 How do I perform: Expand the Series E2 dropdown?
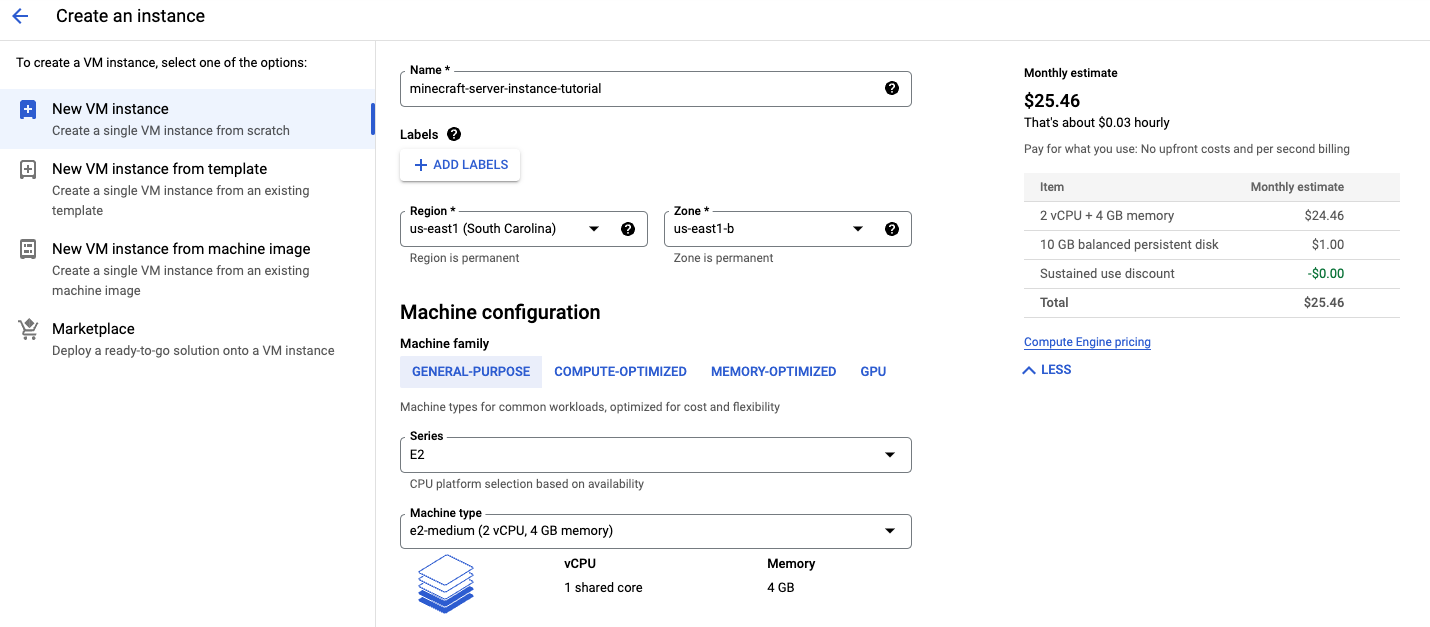click(656, 455)
